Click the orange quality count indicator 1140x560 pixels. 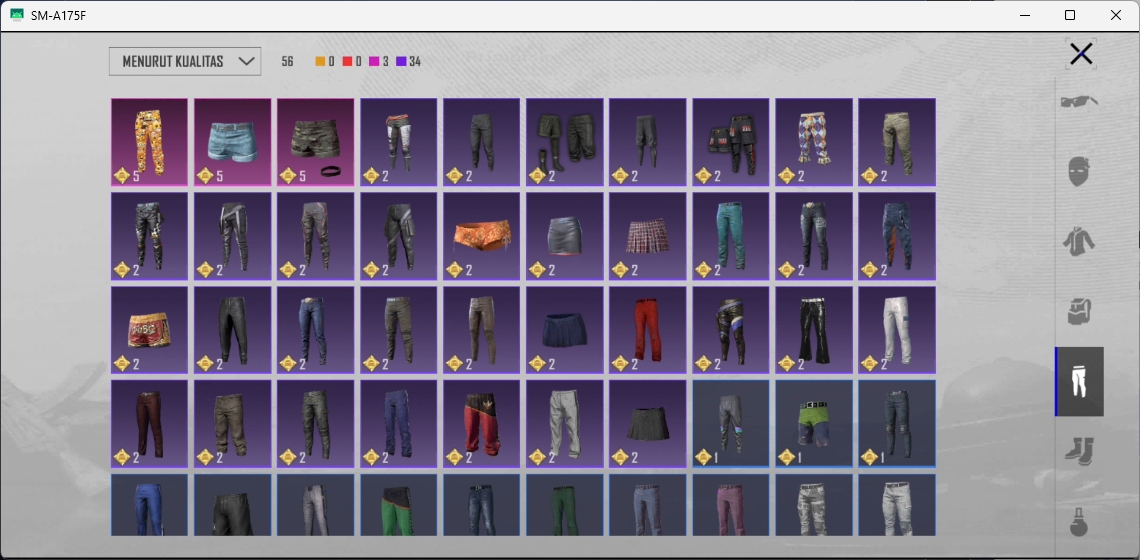point(325,62)
